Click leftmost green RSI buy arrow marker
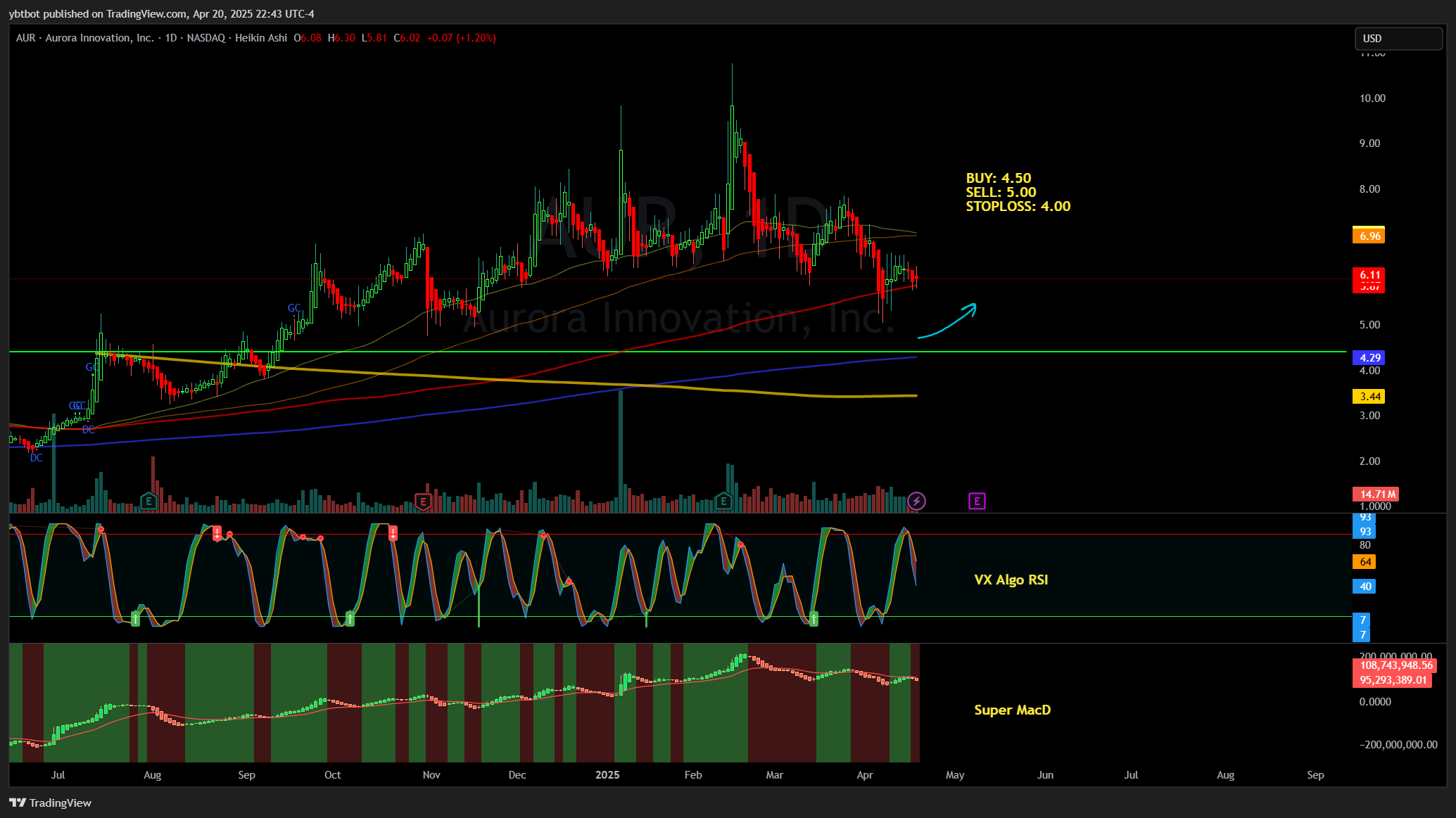The image size is (1456, 818). pos(135,619)
